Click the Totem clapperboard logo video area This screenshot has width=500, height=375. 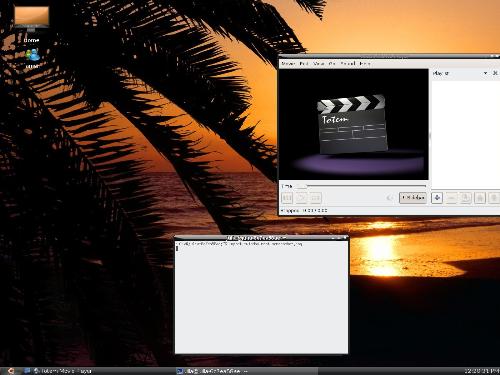click(x=353, y=124)
